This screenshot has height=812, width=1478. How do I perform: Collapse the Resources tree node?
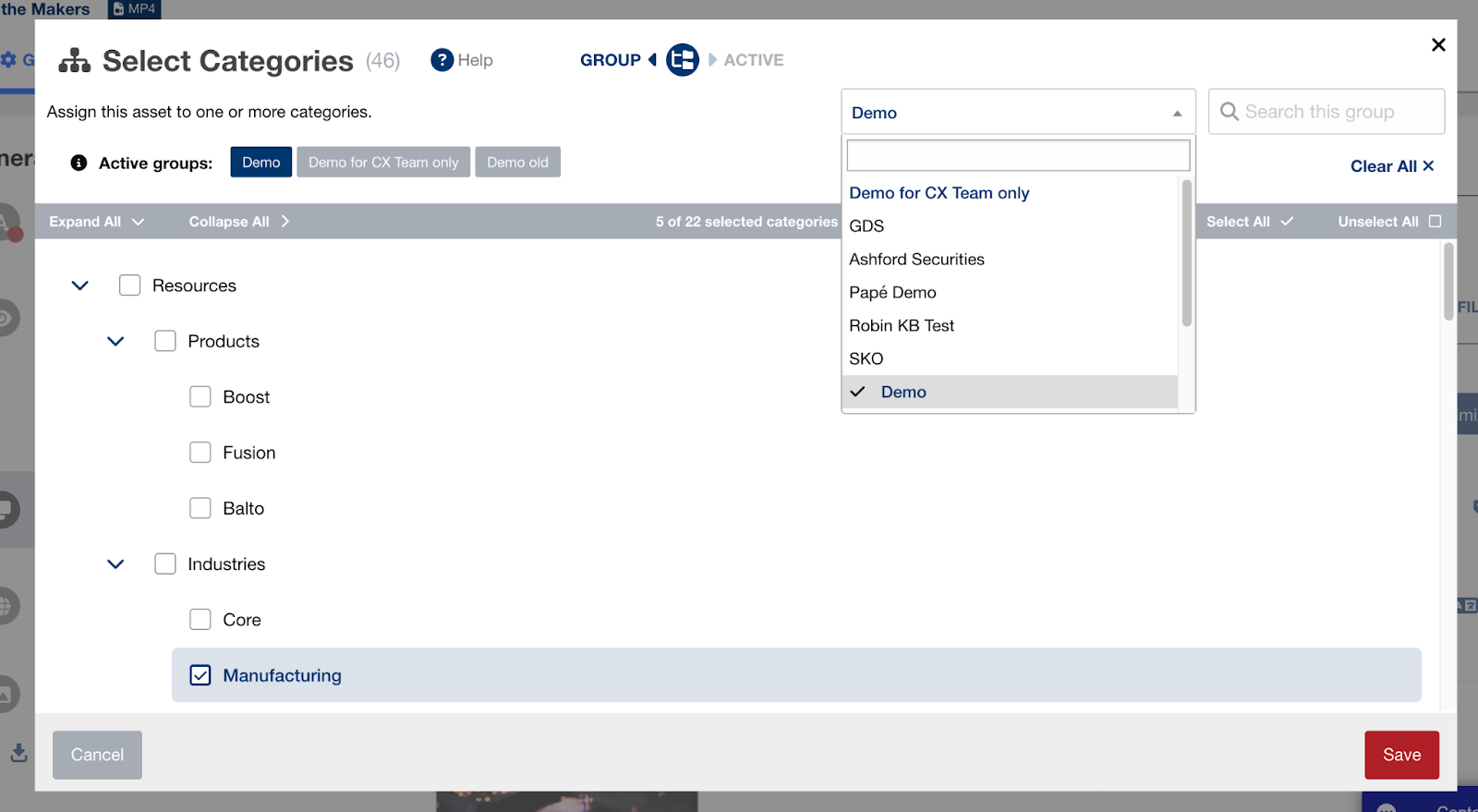pos(80,285)
